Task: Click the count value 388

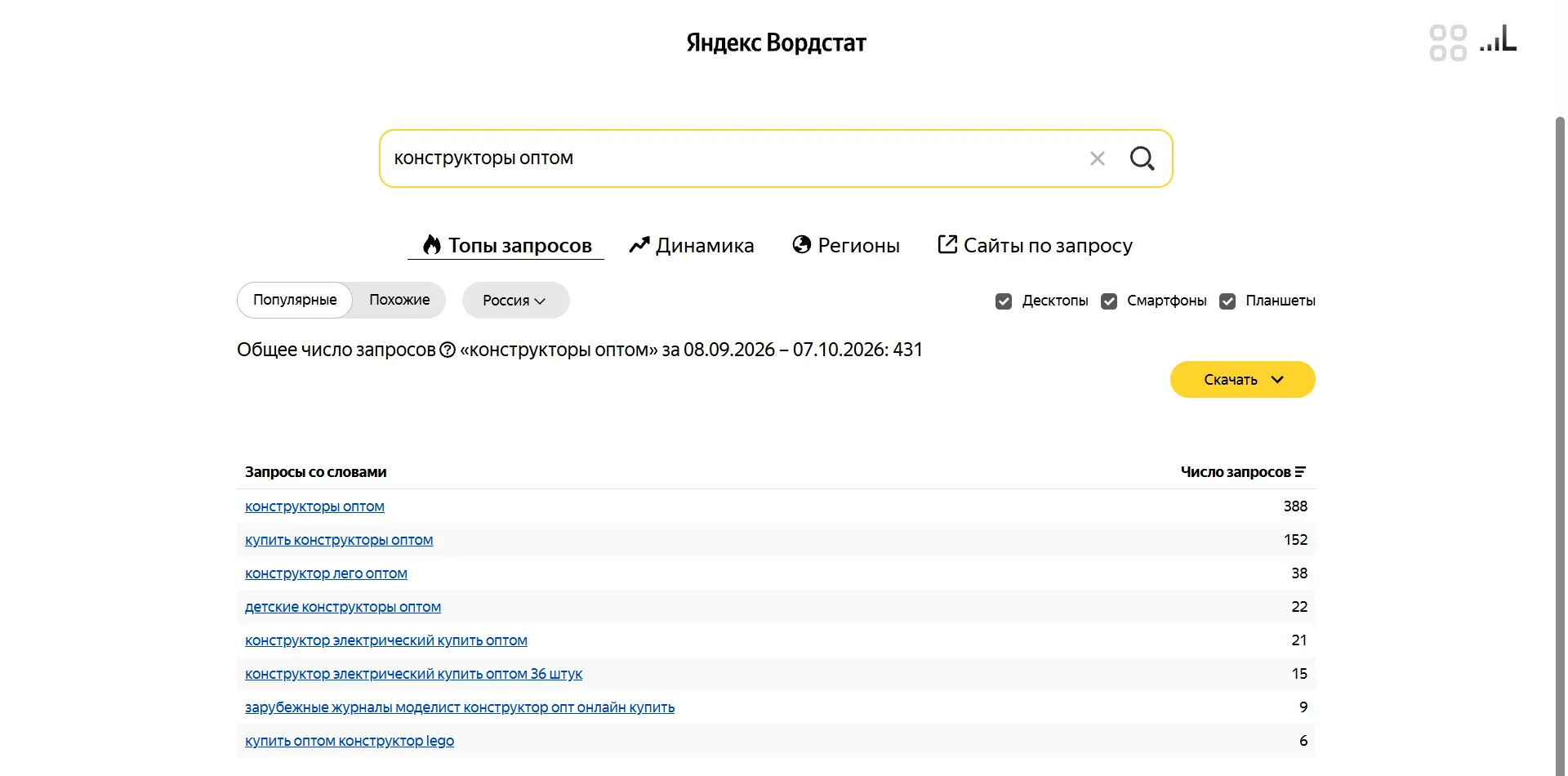Action: point(1295,506)
